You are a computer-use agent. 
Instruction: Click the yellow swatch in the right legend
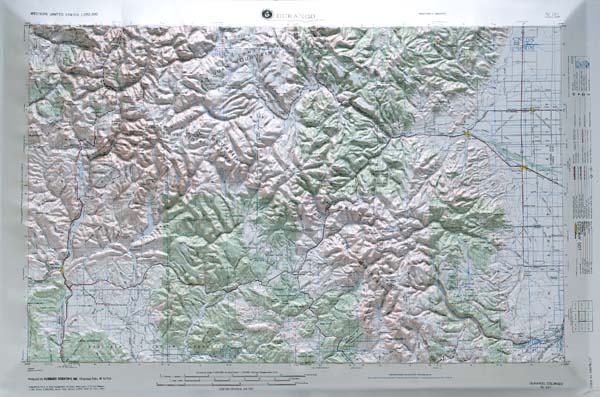click(x=576, y=229)
